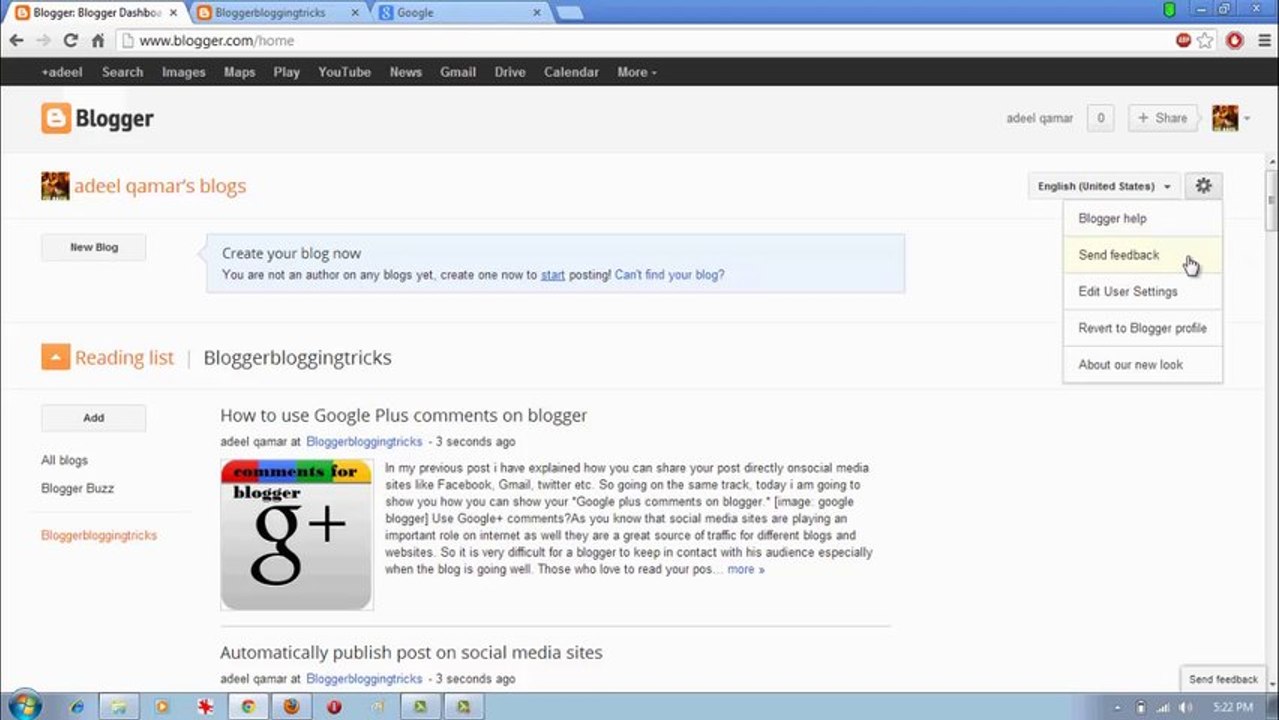Select Blogger help from the gear menu

[x=1143, y=218]
